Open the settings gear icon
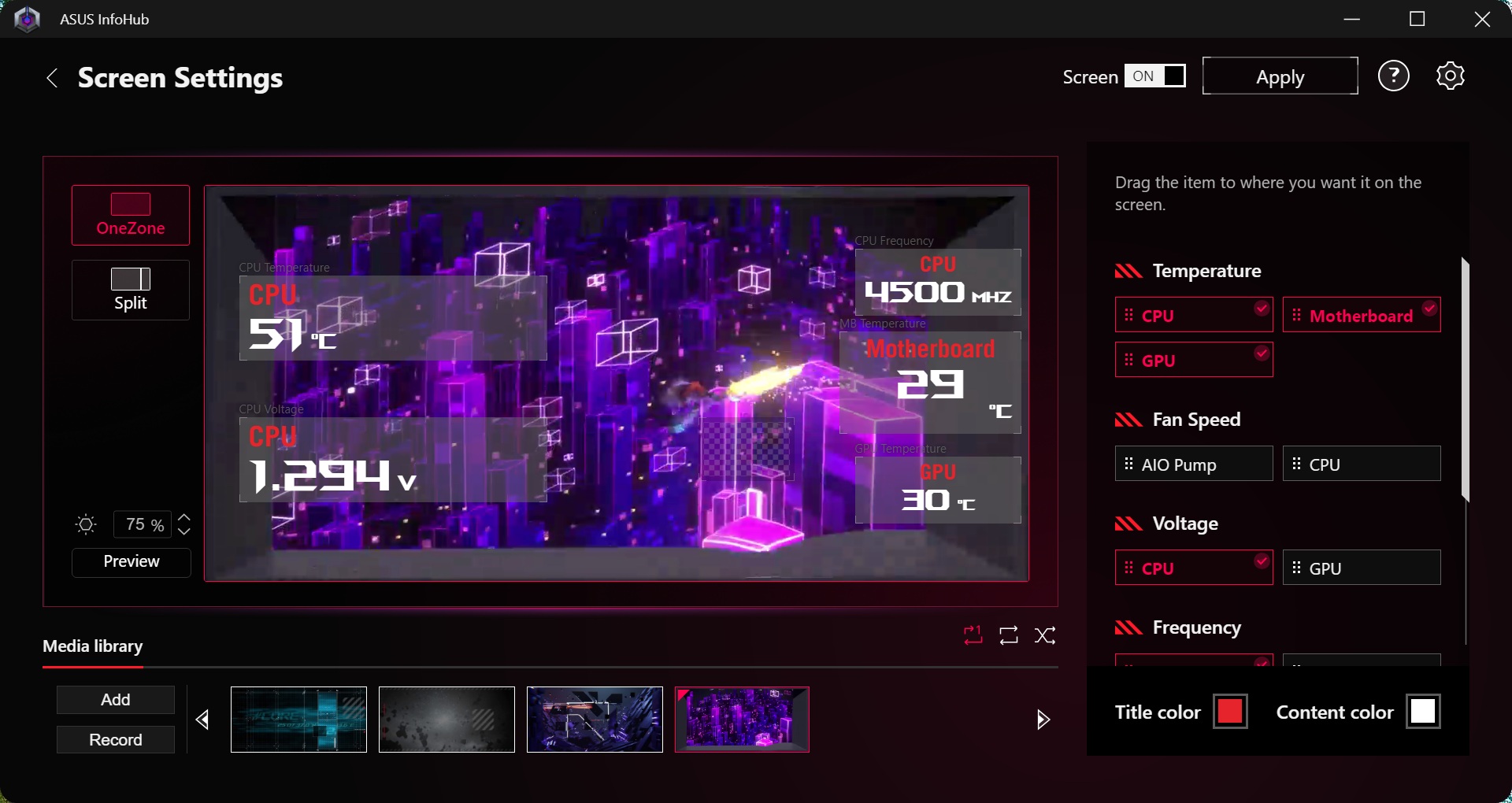The width and height of the screenshot is (1512, 803). click(1450, 76)
